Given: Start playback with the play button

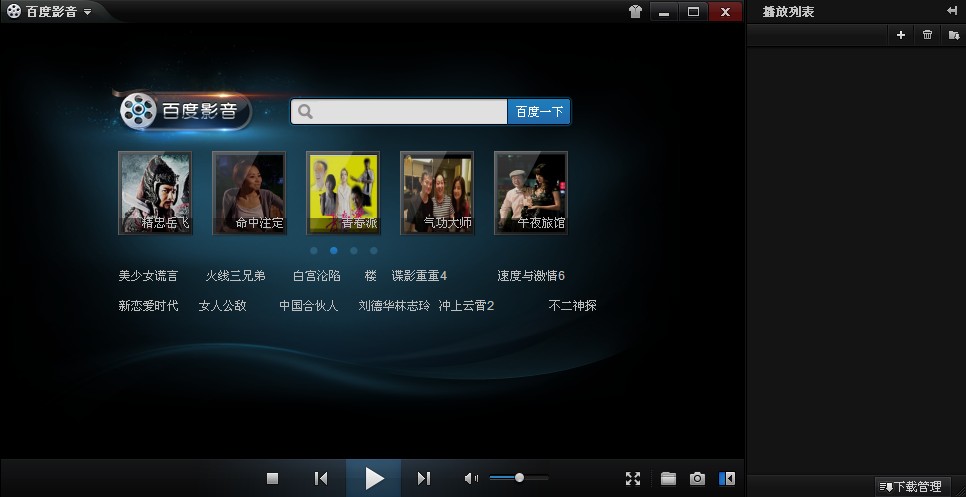Looking at the screenshot, I should [x=373, y=479].
